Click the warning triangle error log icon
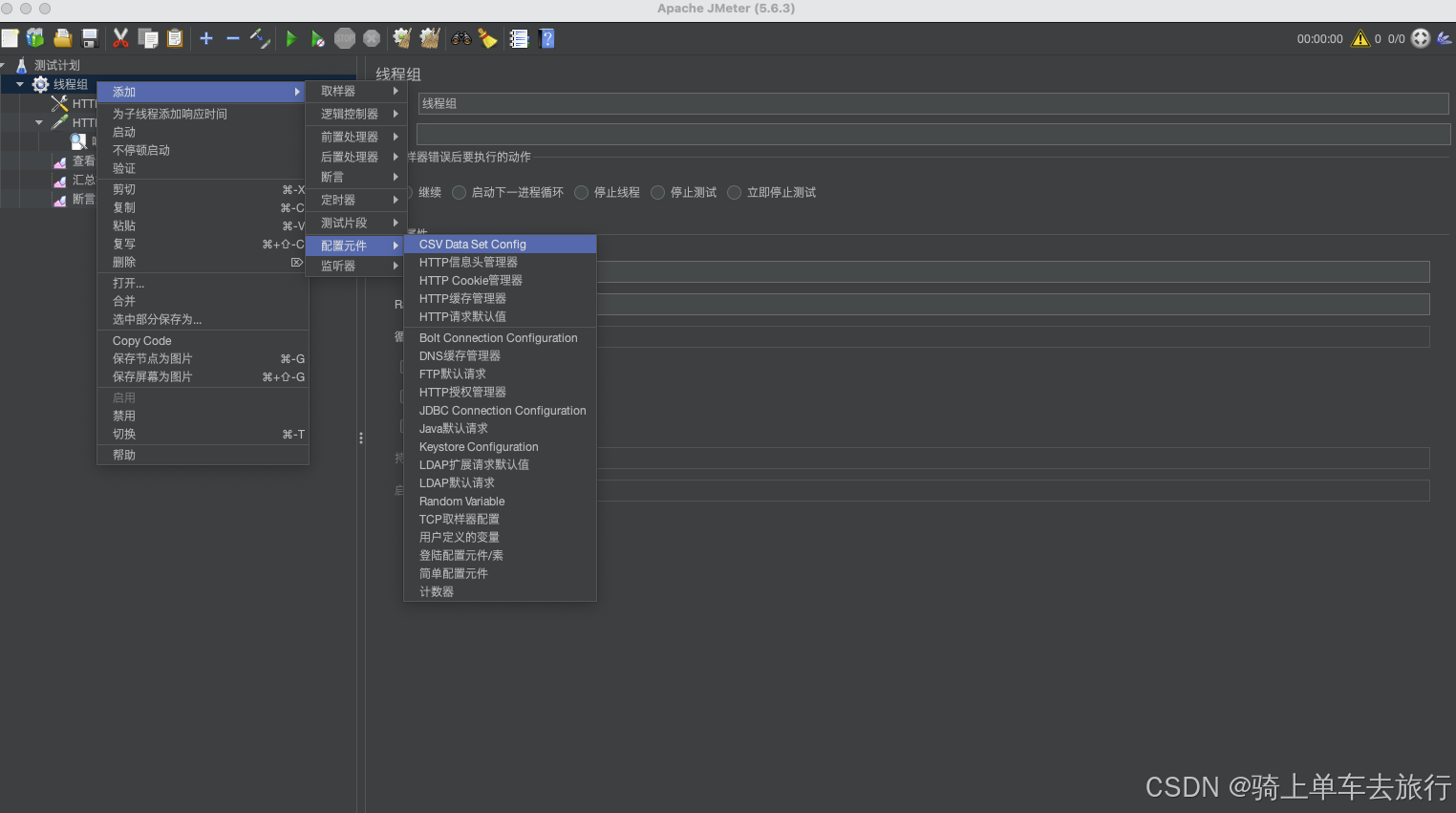1456x813 pixels. (x=1360, y=38)
